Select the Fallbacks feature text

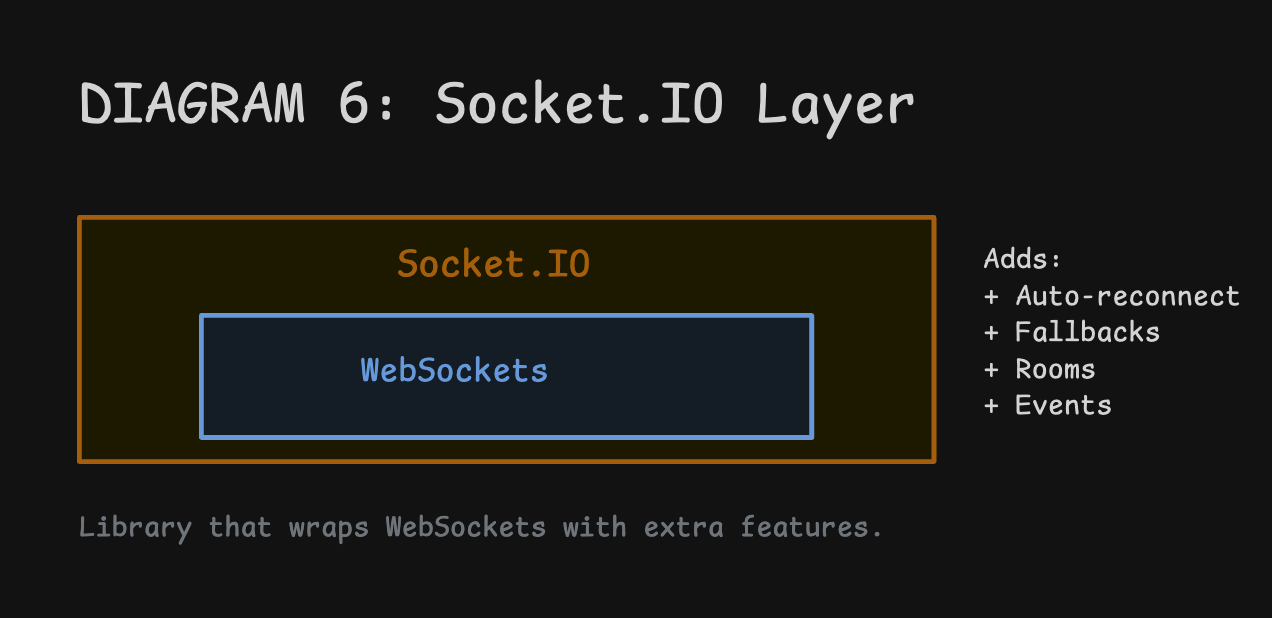pyautogui.click(x=1087, y=332)
